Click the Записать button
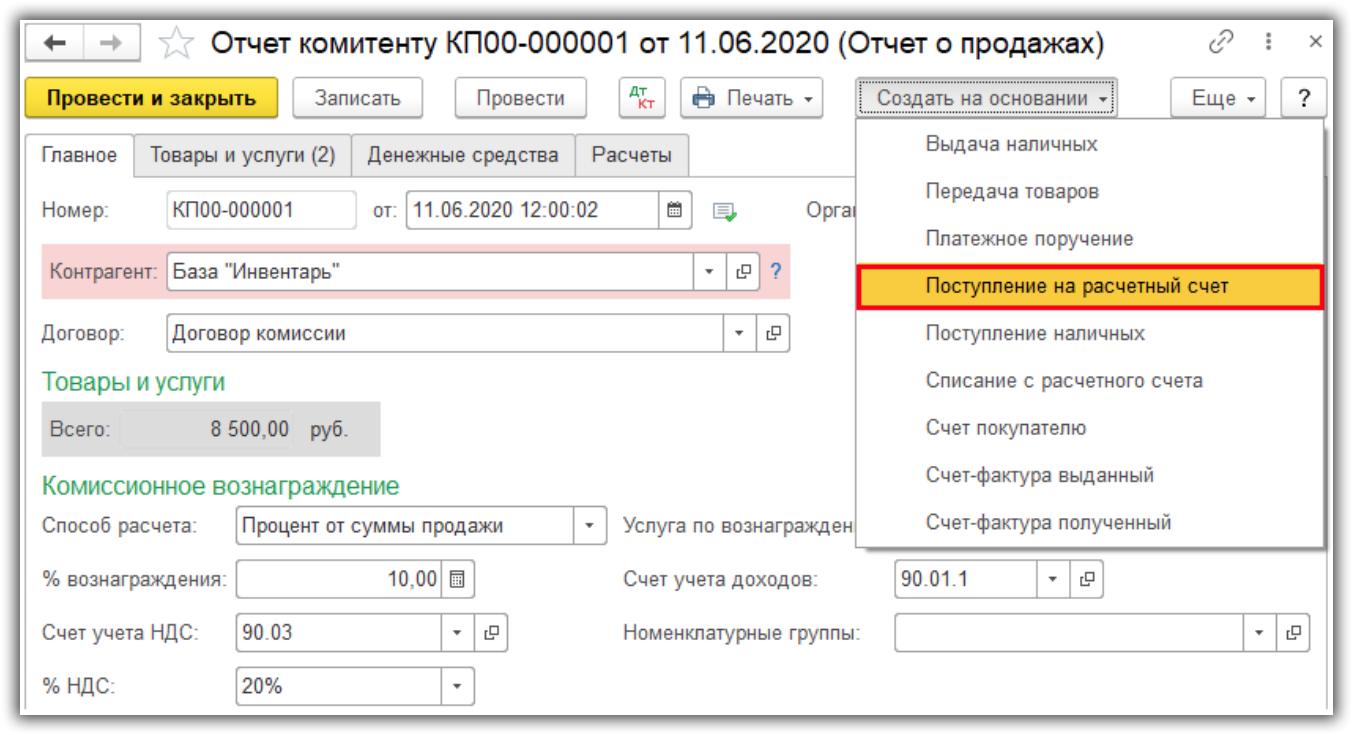This screenshot has width=1353, height=735. coord(357,98)
